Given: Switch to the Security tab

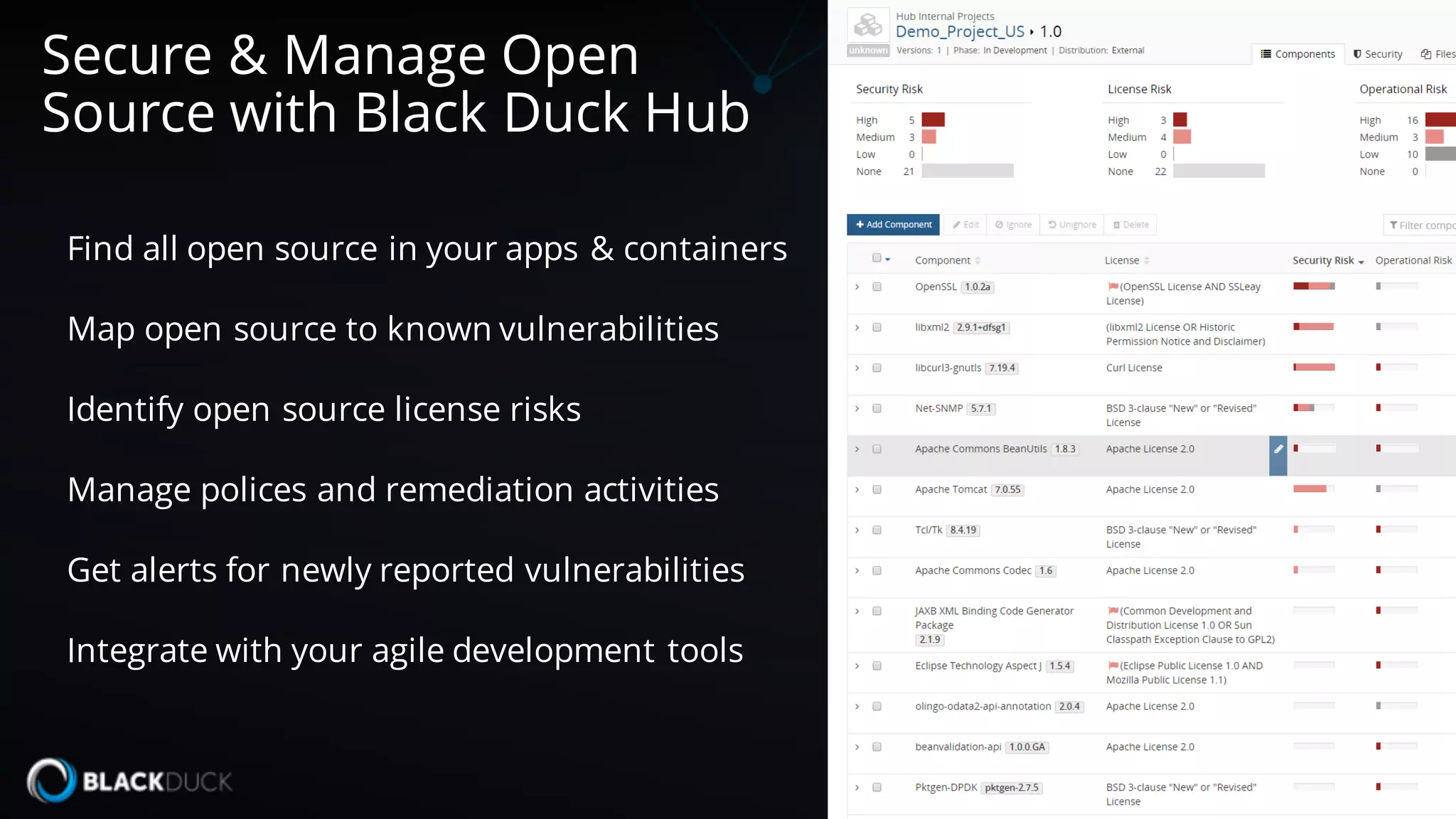Looking at the screenshot, I should (x=1378, y=54).
